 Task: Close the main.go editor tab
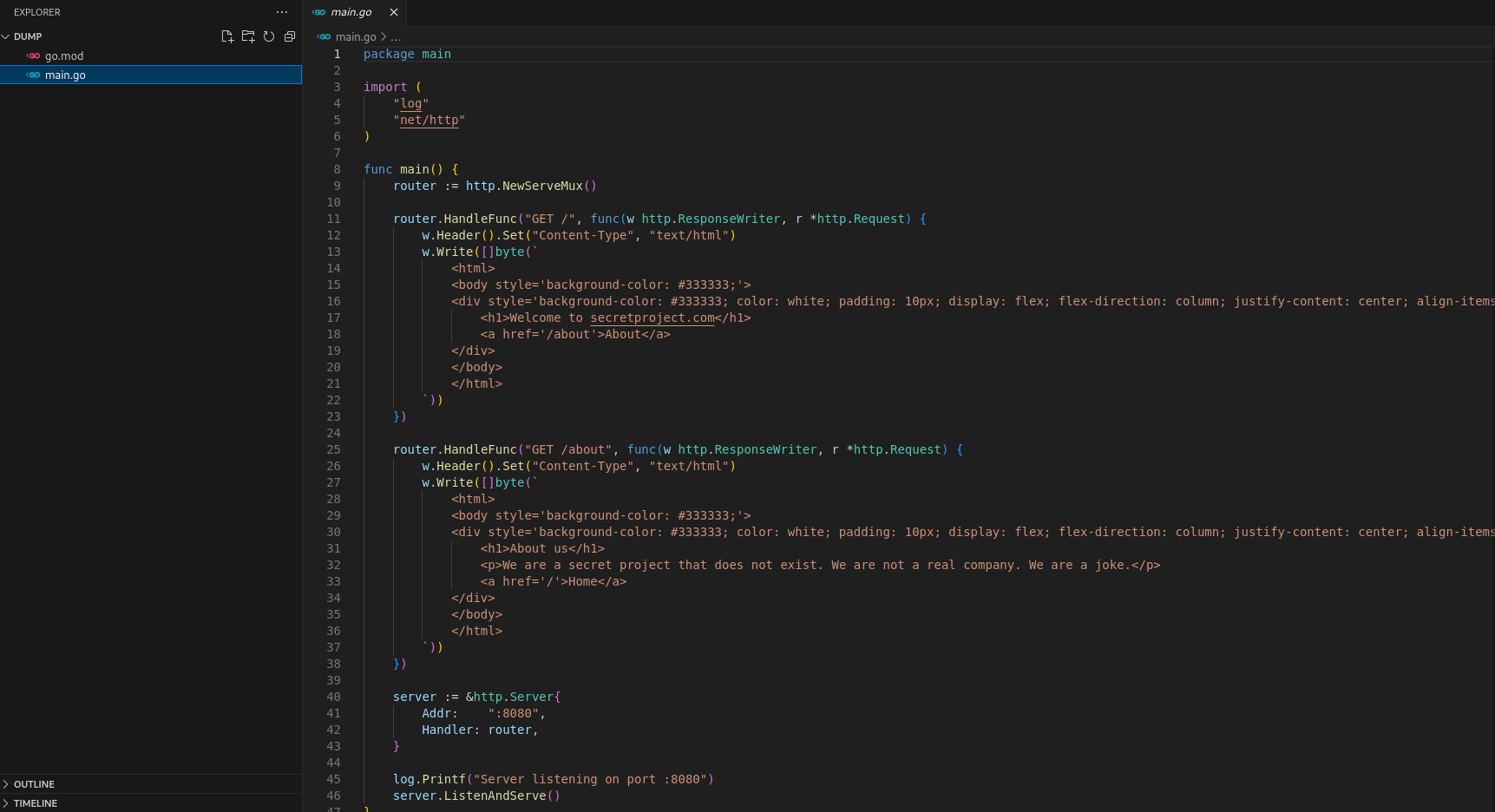pos(394,12)
